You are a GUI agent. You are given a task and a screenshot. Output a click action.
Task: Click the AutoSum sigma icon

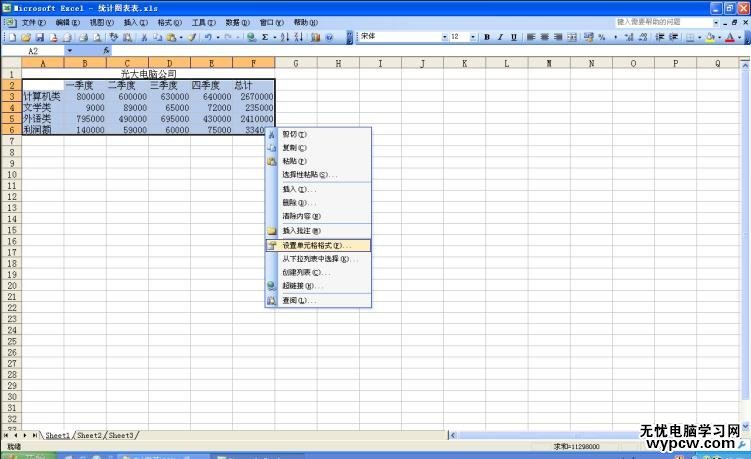(265, 37)
